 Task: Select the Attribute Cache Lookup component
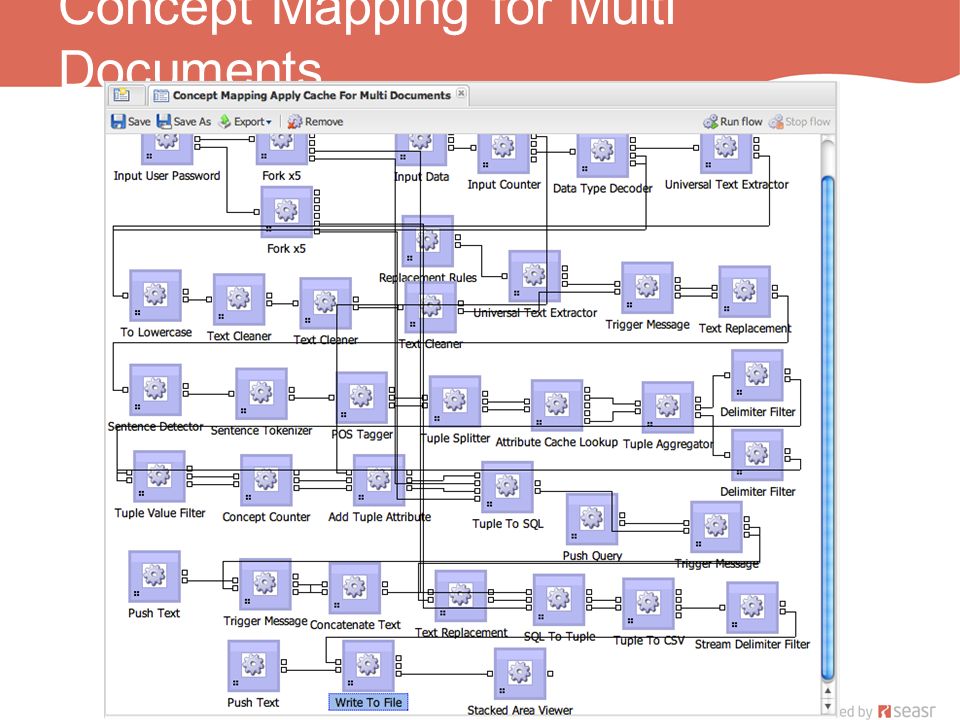557,405
